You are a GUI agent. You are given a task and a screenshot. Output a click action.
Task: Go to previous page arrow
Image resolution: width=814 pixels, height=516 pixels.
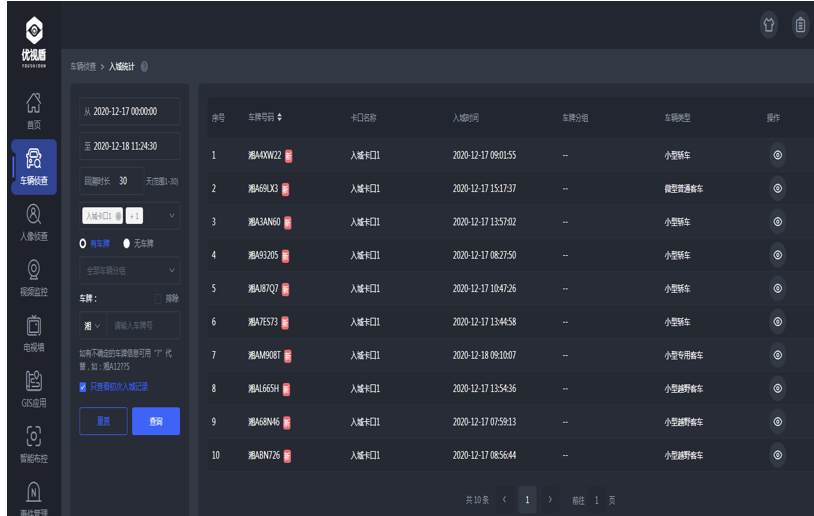coord(504,499)
